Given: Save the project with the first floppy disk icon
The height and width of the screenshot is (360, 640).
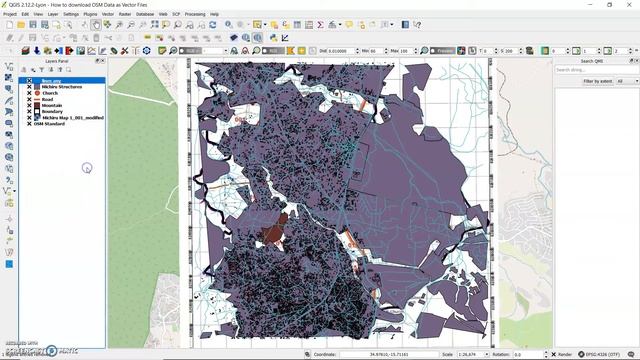Looking at the screenshot, I should [x=33, y=25].
